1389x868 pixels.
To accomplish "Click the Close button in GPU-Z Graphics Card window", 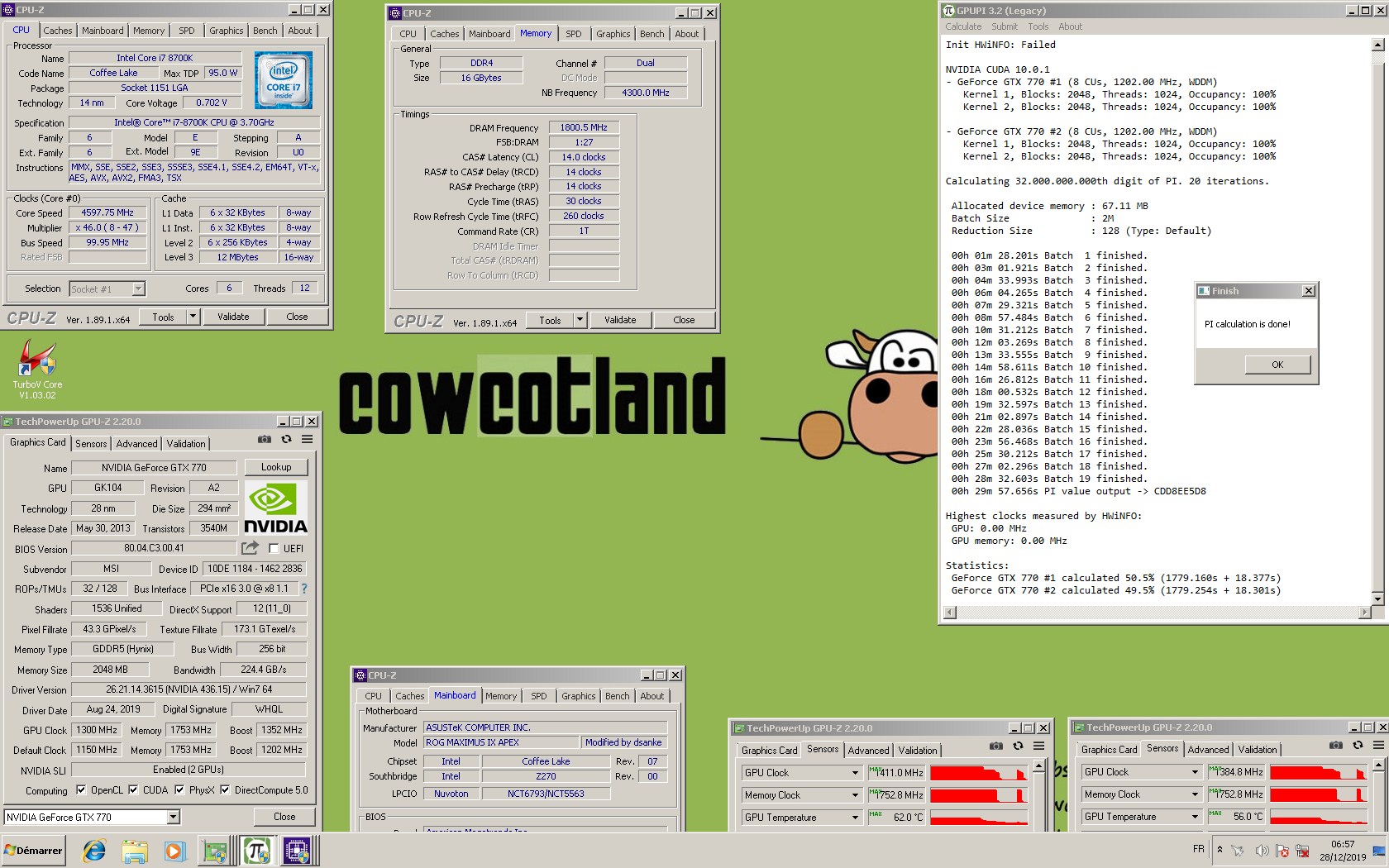I will (284, 817).
